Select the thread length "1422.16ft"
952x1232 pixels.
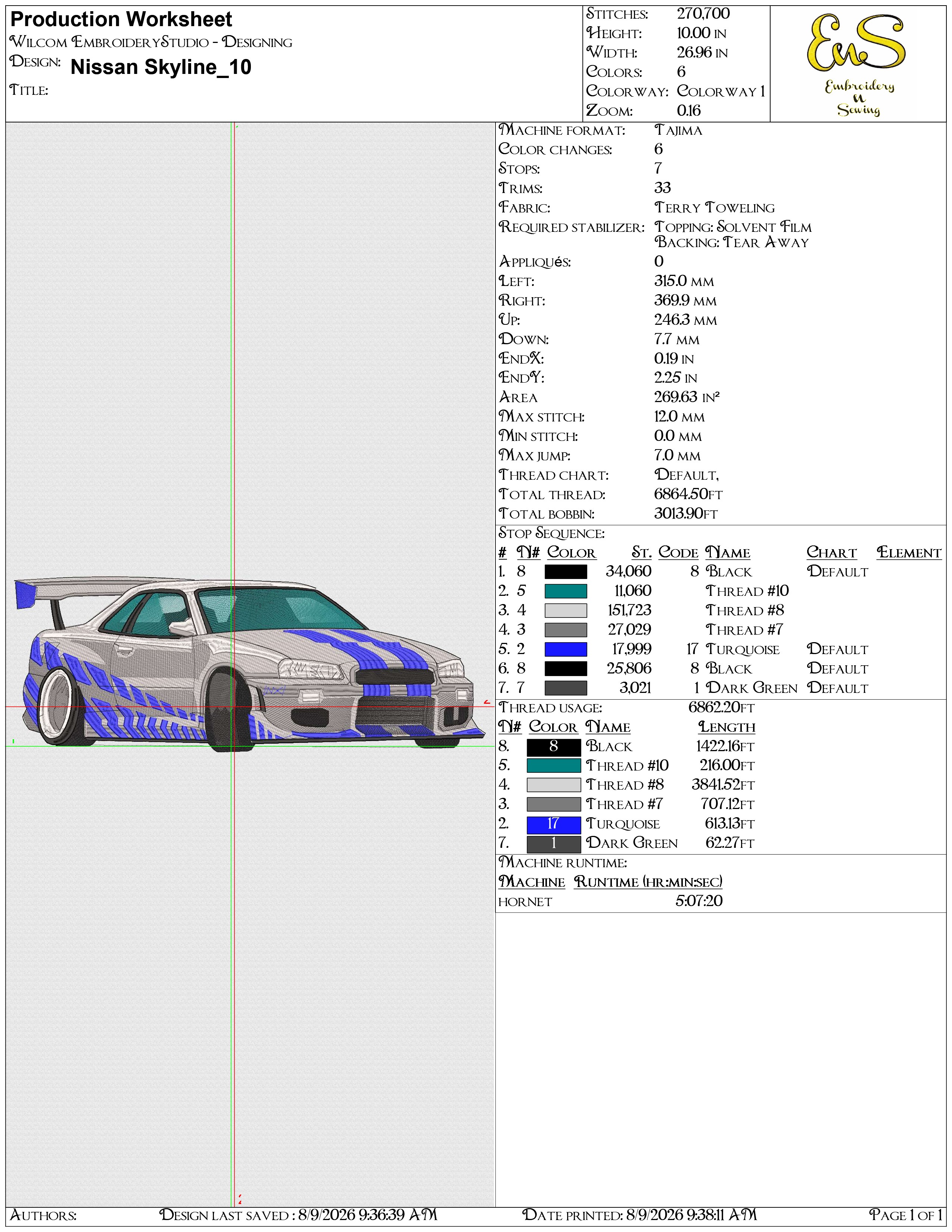coord(725,747)
